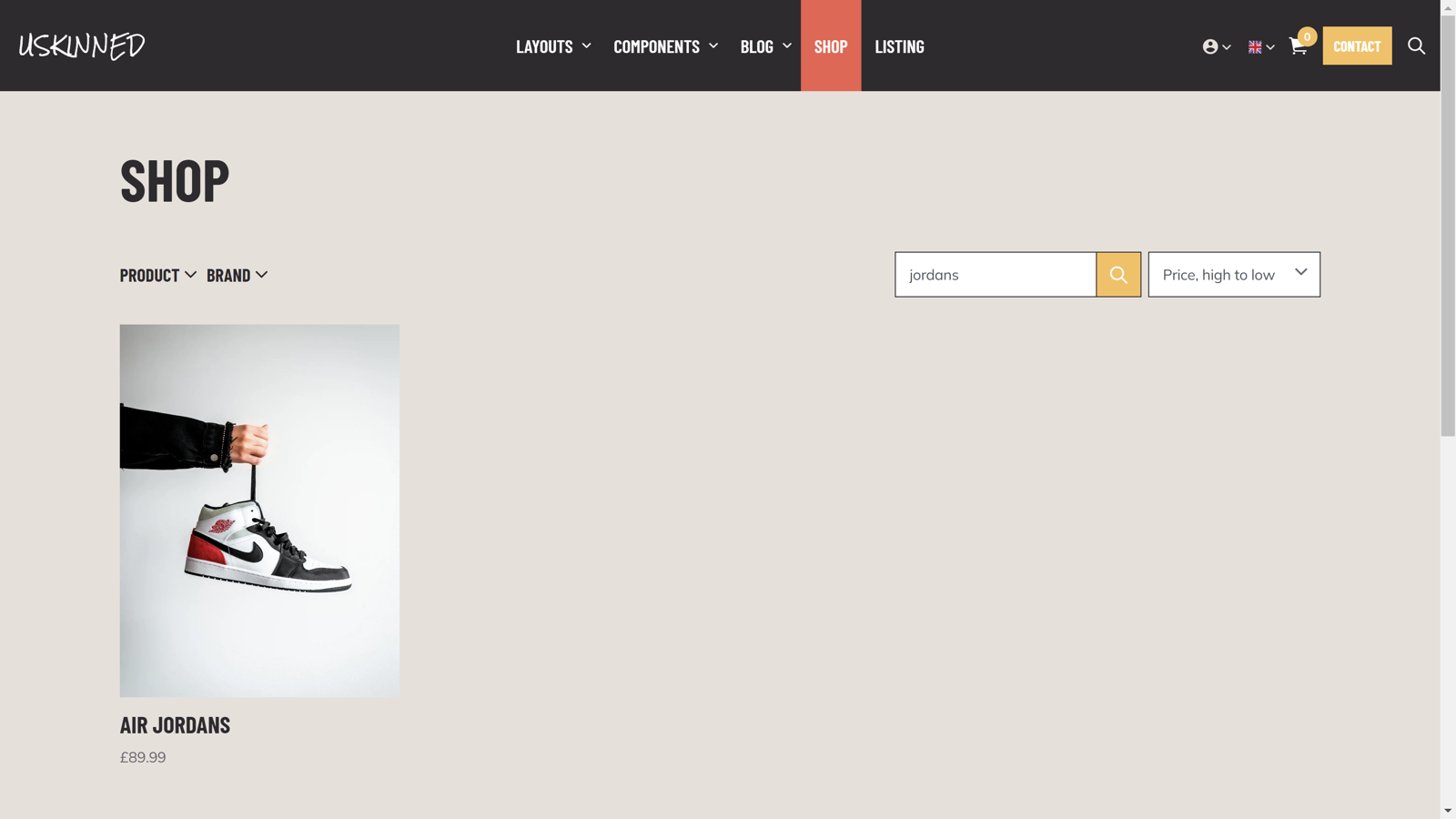Open the shopping cart icon

tap(1299, 46)
